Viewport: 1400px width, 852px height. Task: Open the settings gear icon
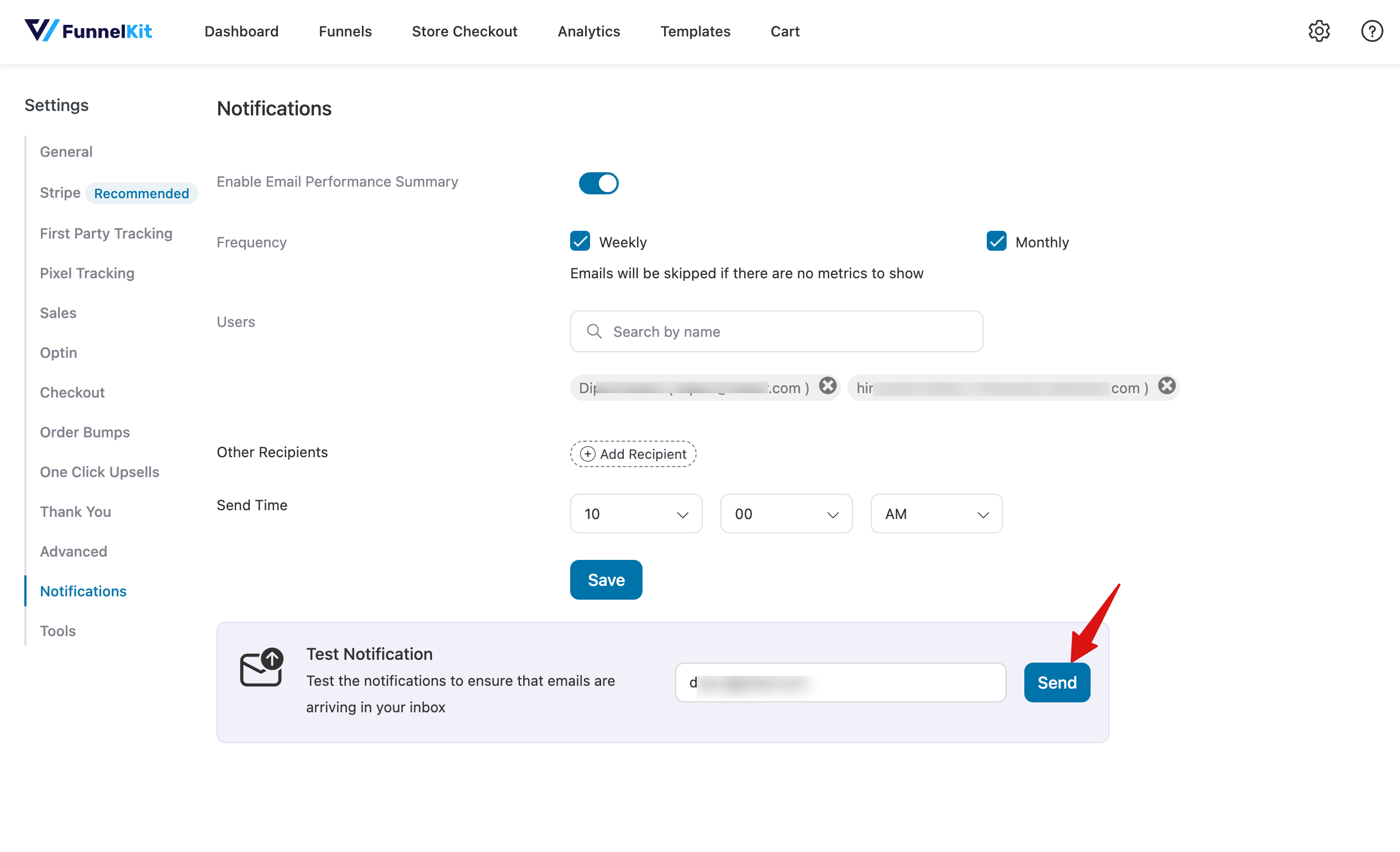pos(1319,31)
